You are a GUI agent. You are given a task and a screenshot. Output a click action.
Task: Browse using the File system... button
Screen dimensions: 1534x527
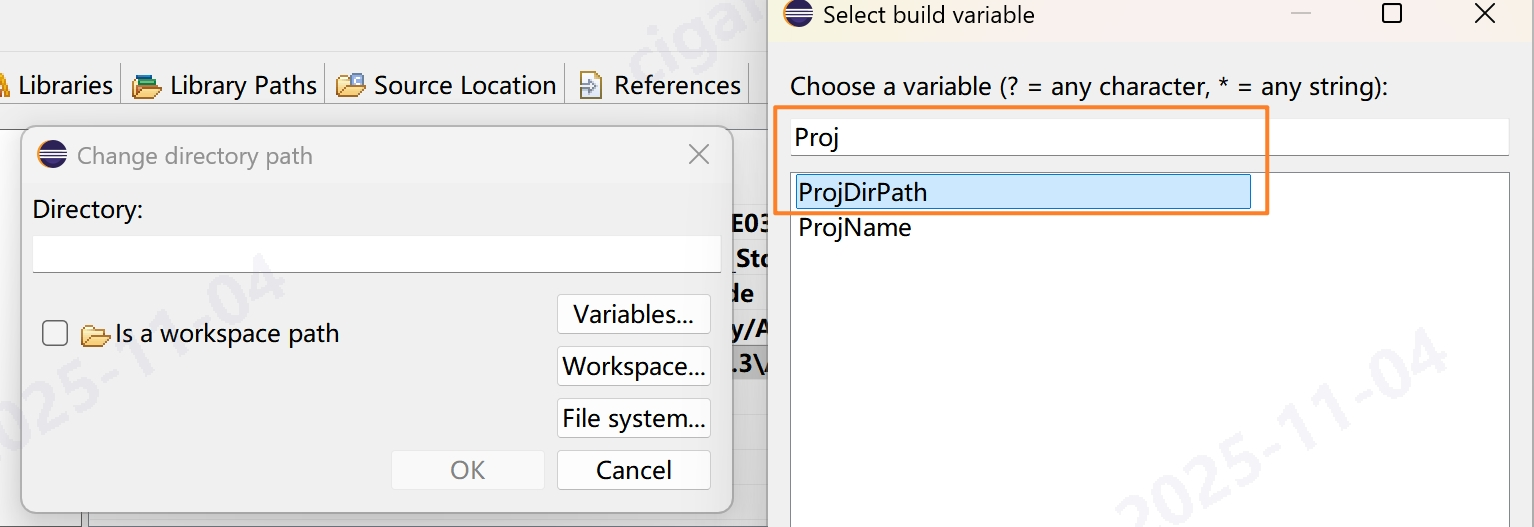tap(633, 418)
